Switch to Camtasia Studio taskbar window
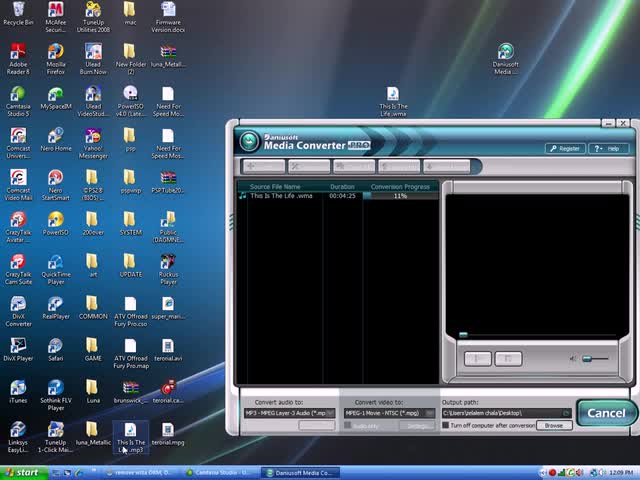 point(219,473)
